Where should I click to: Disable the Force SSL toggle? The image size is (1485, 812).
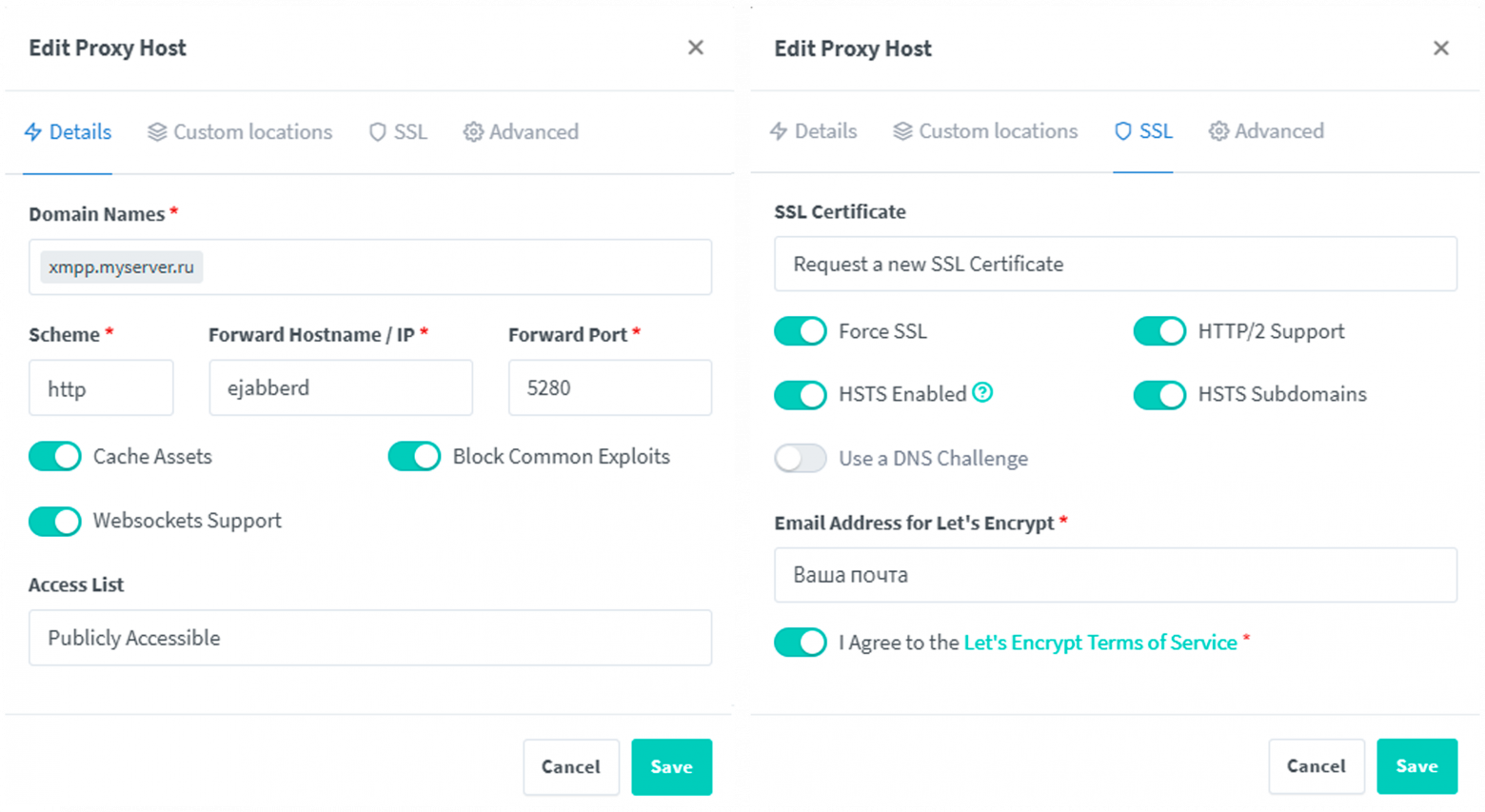801,330
